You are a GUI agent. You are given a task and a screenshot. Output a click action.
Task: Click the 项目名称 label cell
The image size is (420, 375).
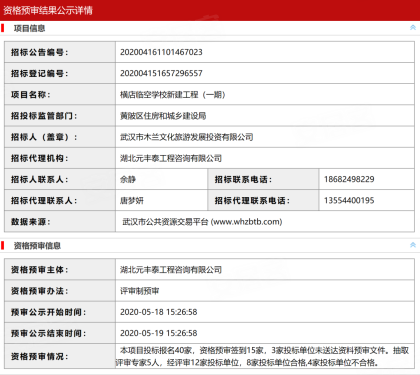pyautogui.click(x=60, y=95)
